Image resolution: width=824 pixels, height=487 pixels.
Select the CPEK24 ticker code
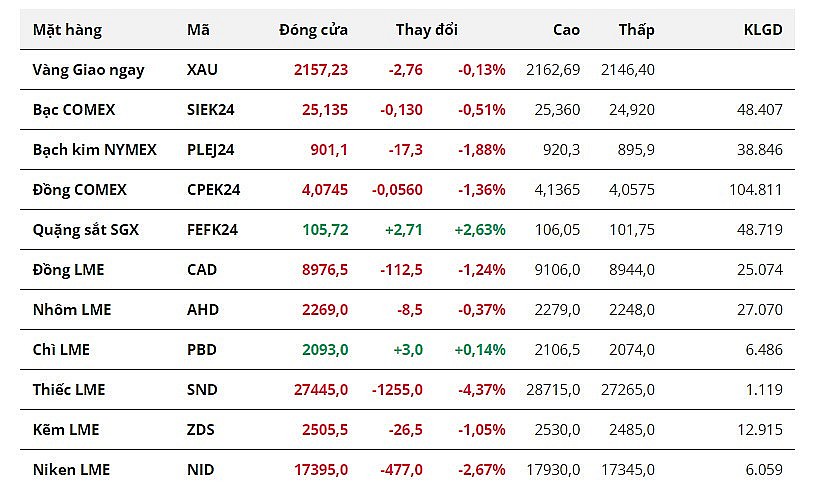(x=213, y=189)
